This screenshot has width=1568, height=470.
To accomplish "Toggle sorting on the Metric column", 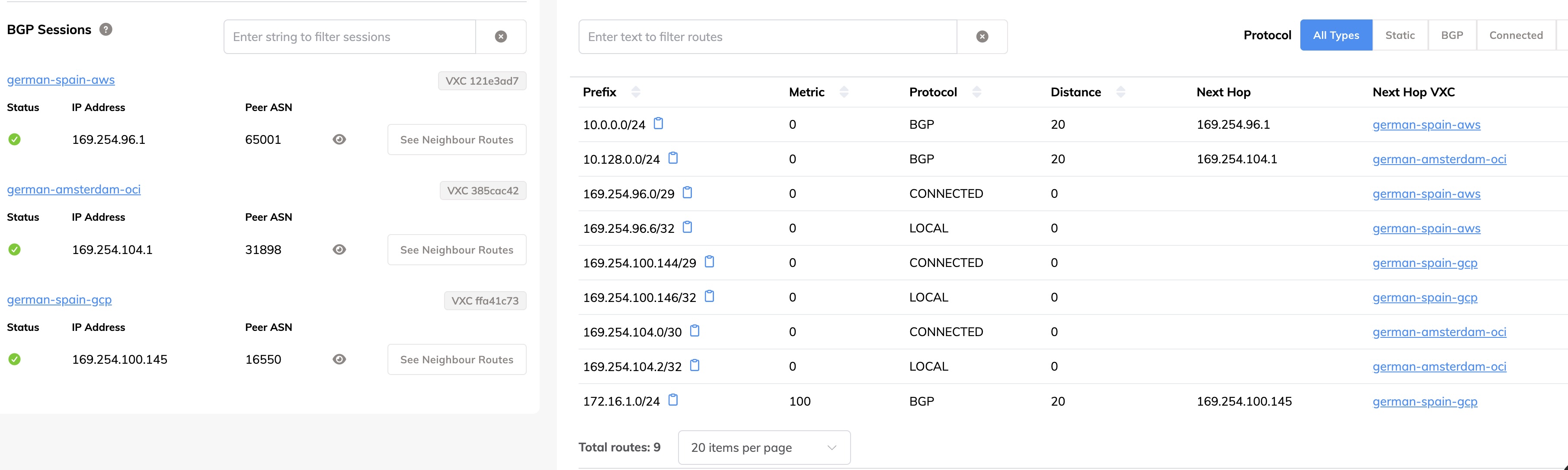I will pyautogui.click(x=844, y=92).
